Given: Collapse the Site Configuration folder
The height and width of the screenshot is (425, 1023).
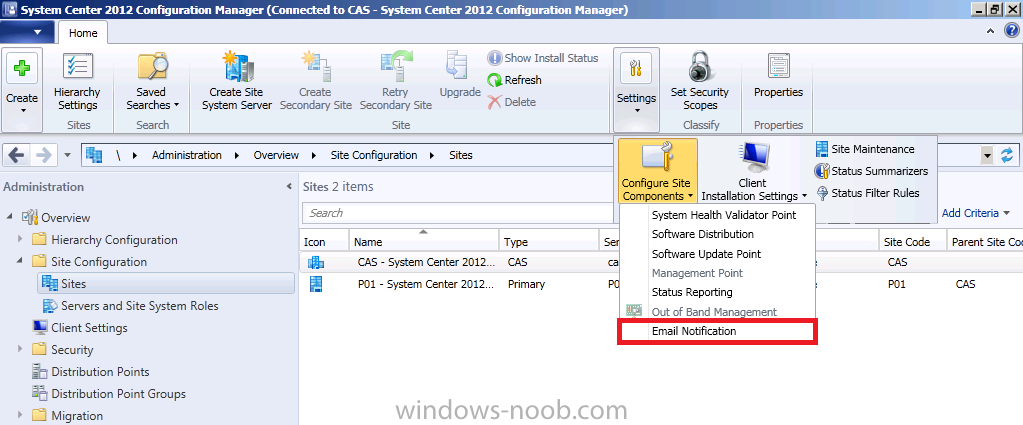Looking at the screenshot, I should click(20, 262).
